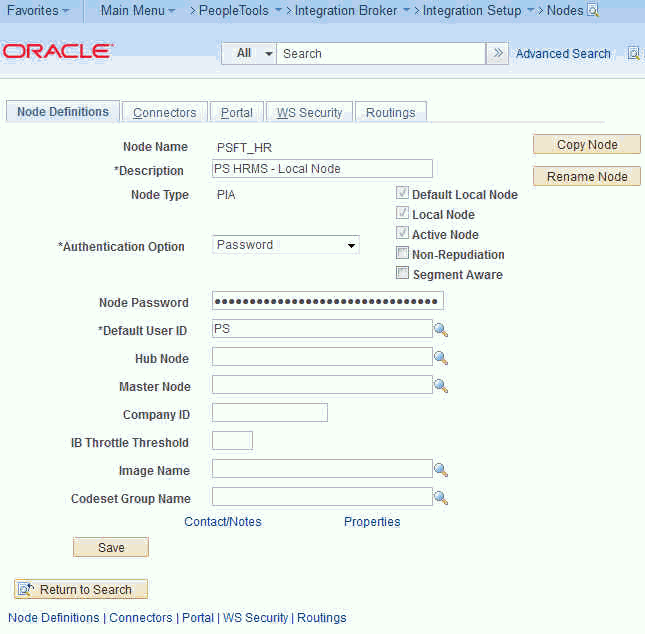The width and height of the screenshot is (645, 634).
Task: Click the Oracle logo
Action: point(58,51)
